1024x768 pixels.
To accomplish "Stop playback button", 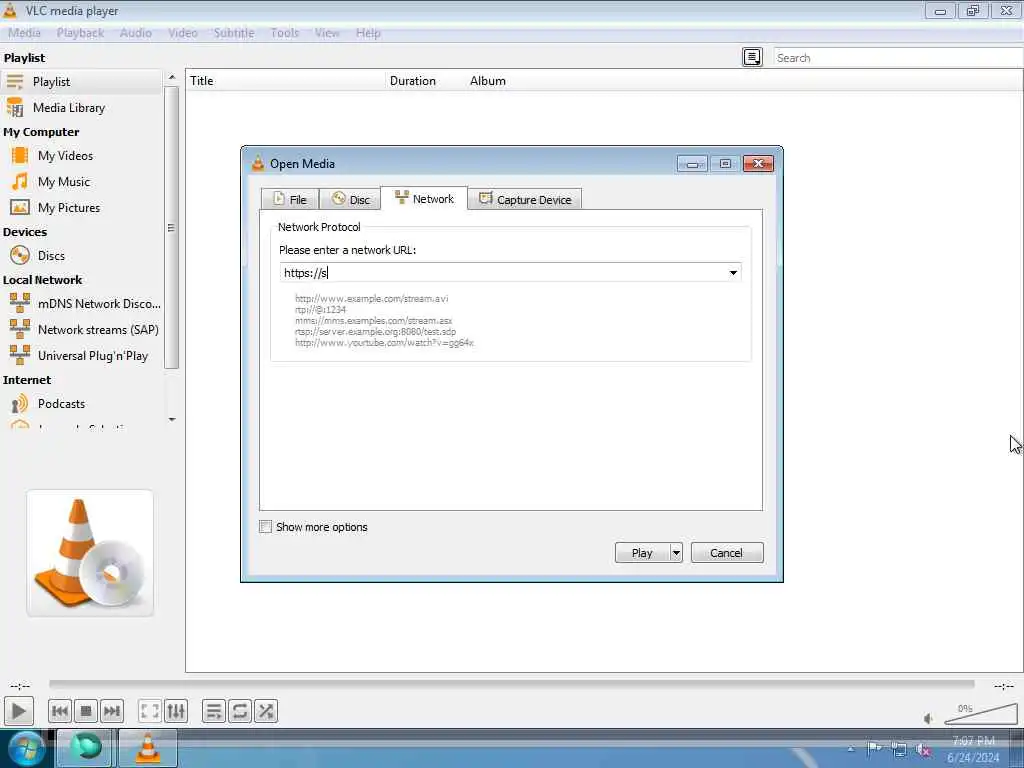I will coord(86,711).
